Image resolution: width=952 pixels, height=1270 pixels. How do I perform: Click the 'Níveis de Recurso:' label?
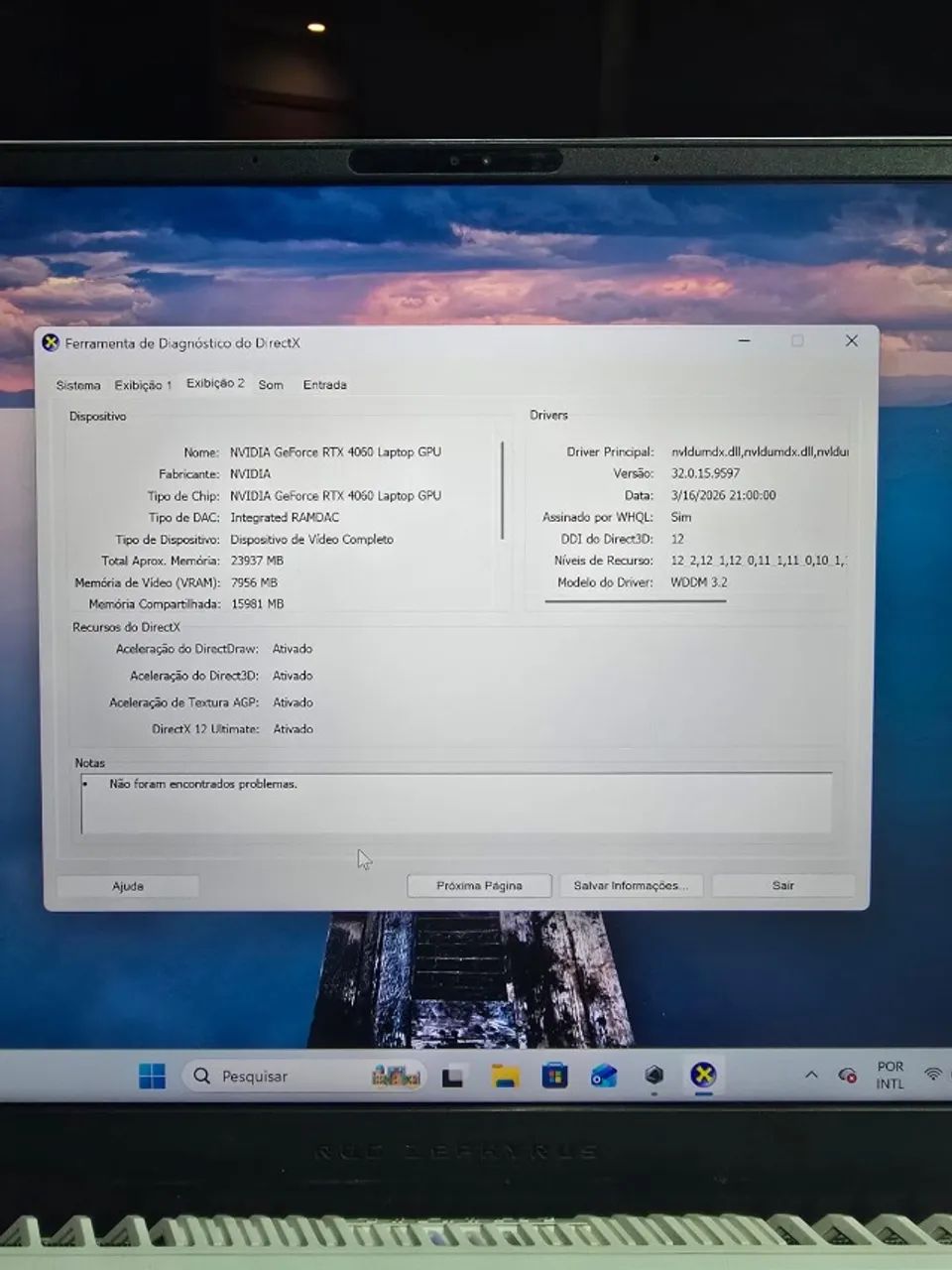pyautogui.click(x=604, y=562)
